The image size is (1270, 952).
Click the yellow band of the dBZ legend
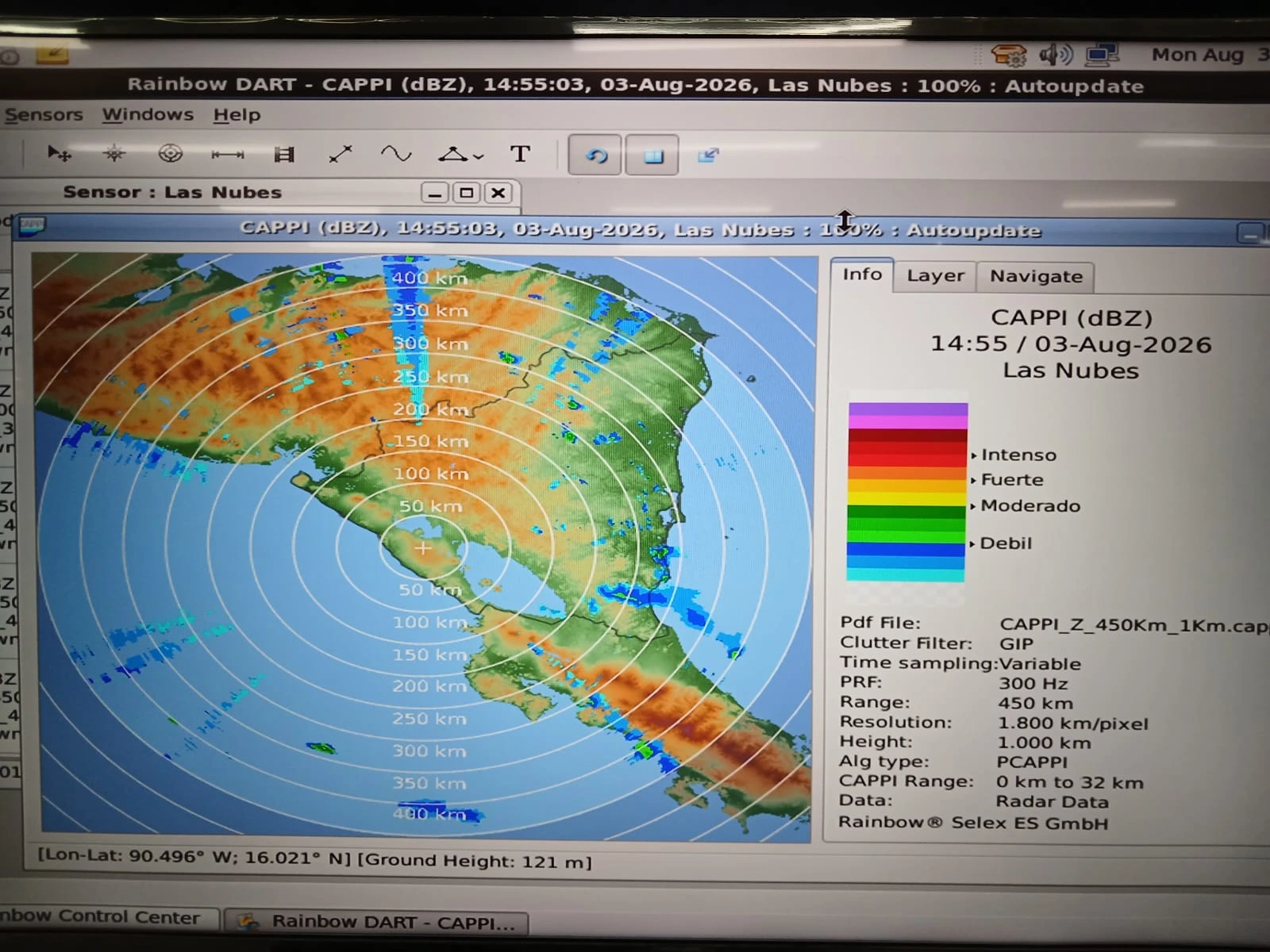(x=907, y=498)
